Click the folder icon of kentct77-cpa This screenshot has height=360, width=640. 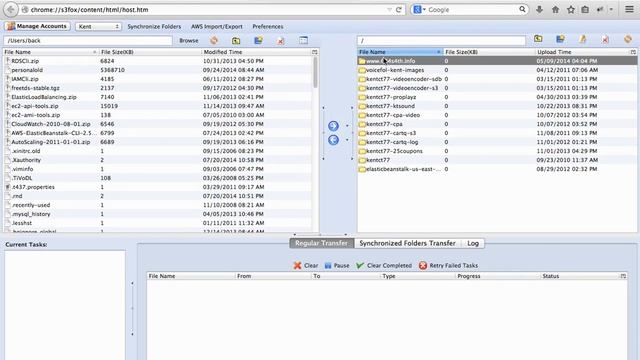(362, 124)
